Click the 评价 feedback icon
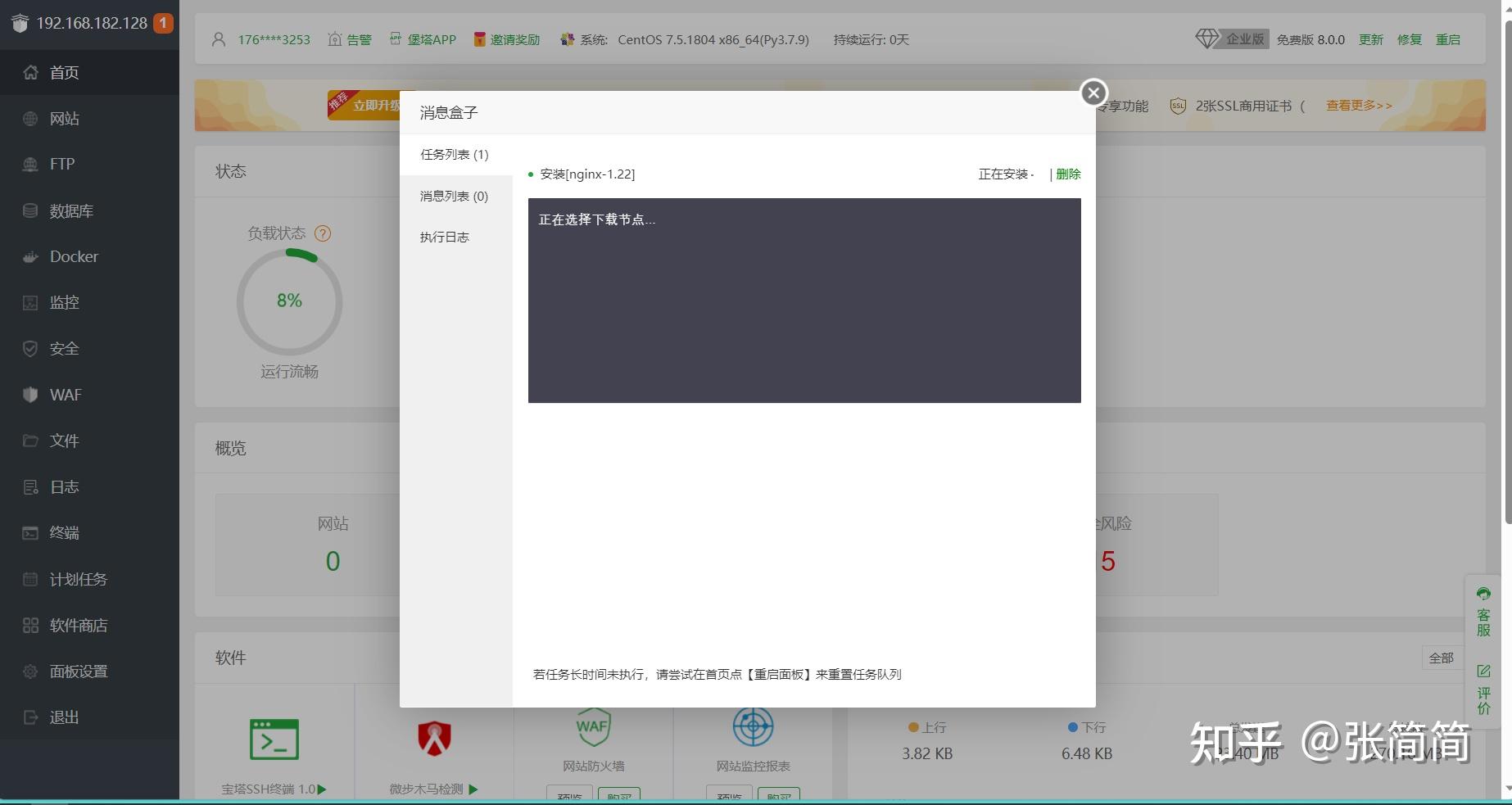This screenshot has width=1512, height=805. (1483, 688)
